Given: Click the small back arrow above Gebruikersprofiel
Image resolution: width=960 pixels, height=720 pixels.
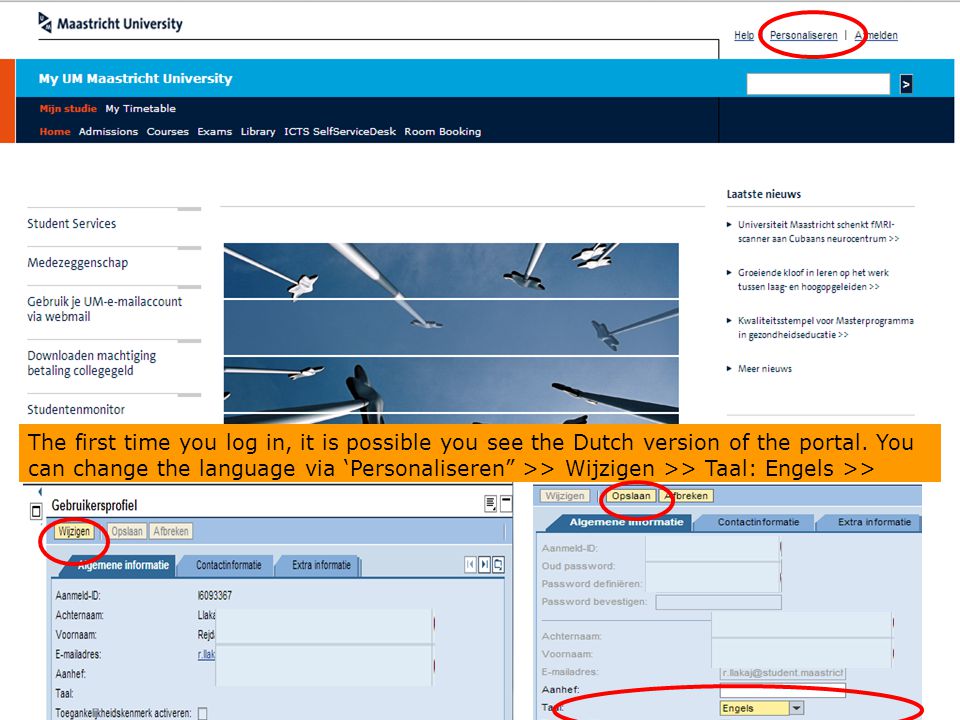Looking at the screenshot, I should pyautogui.click(x=40, y=492).
